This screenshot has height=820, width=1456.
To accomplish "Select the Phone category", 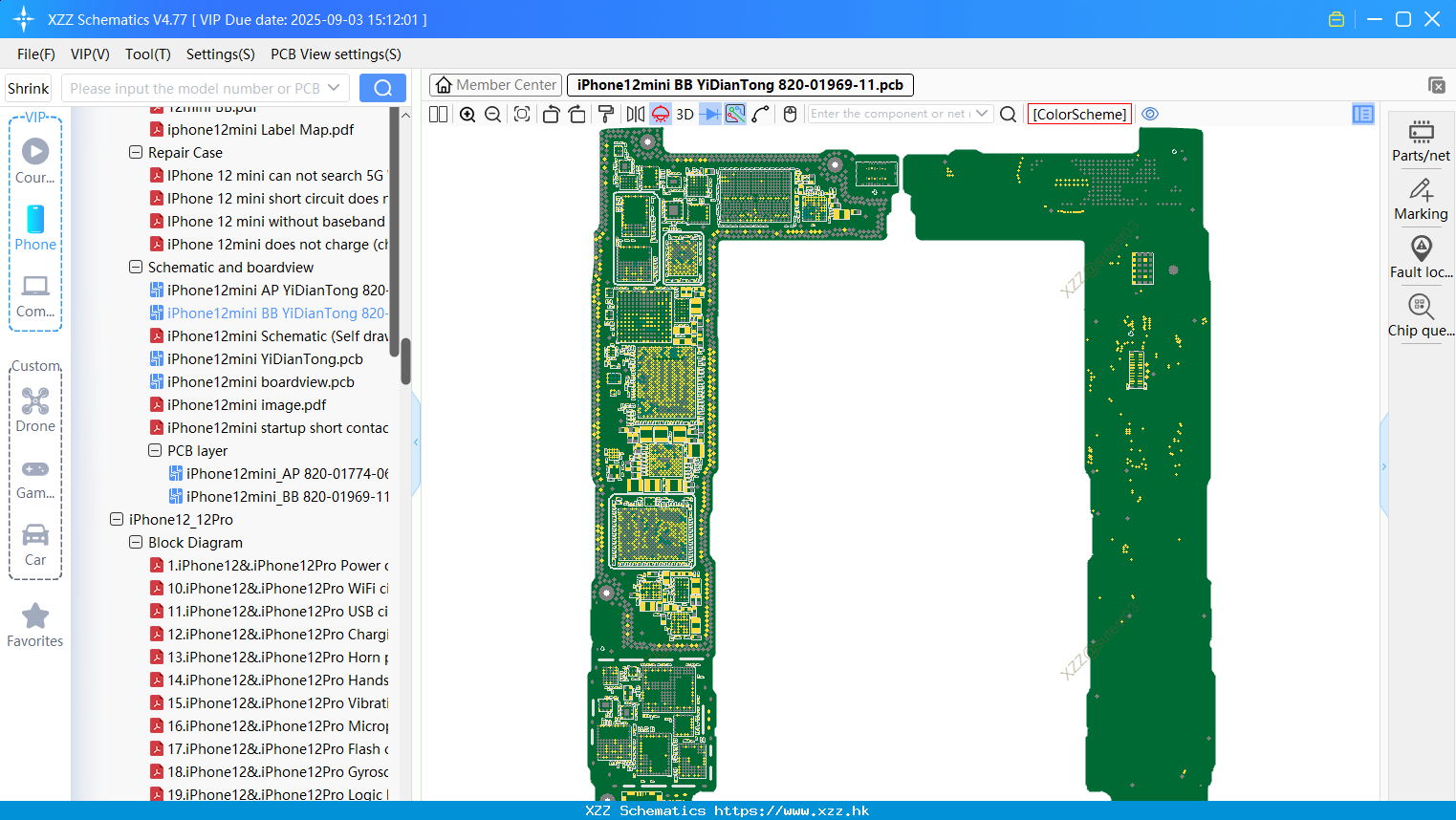I will [35, 227].
